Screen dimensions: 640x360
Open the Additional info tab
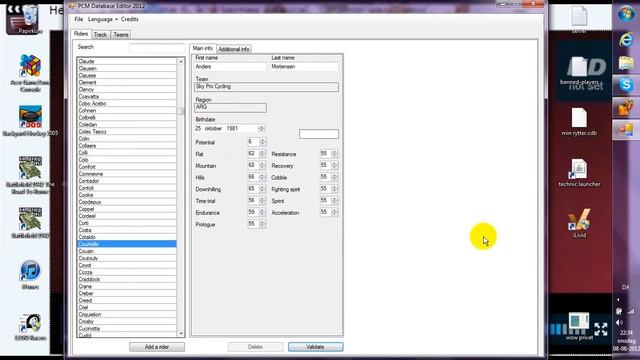click(234, 49)
